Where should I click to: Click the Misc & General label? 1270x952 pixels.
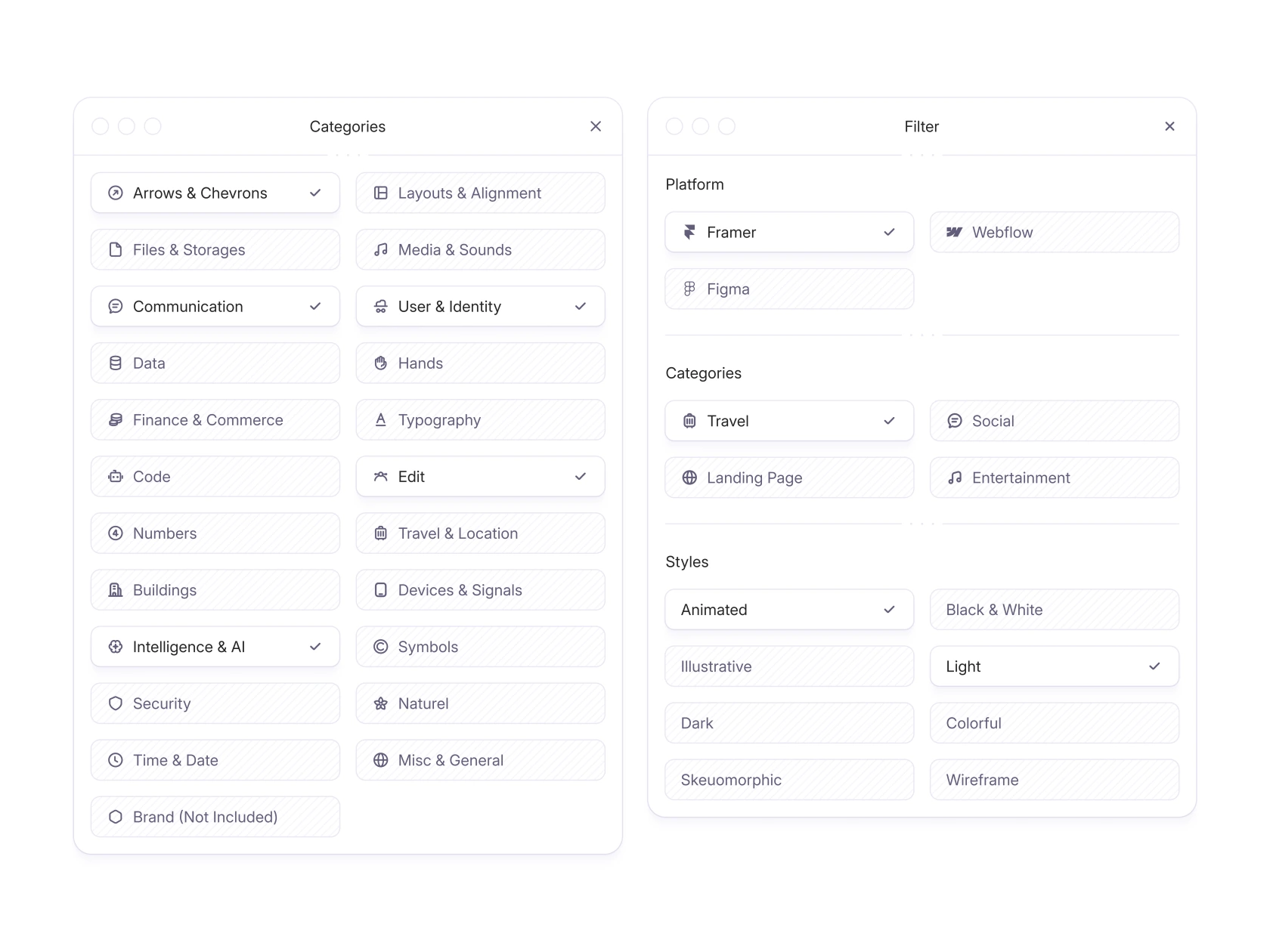click(x=451, y=760)
